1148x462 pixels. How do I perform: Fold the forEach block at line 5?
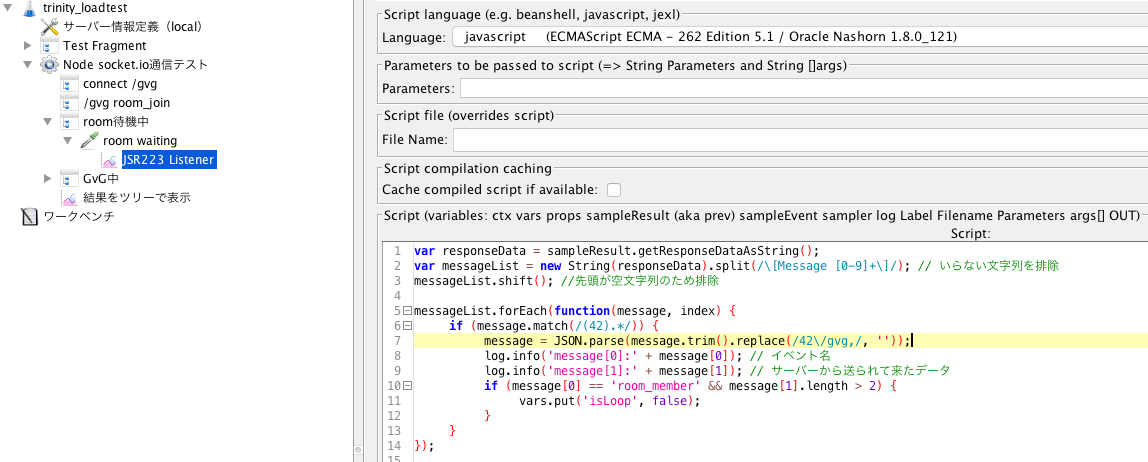point(407,310)
